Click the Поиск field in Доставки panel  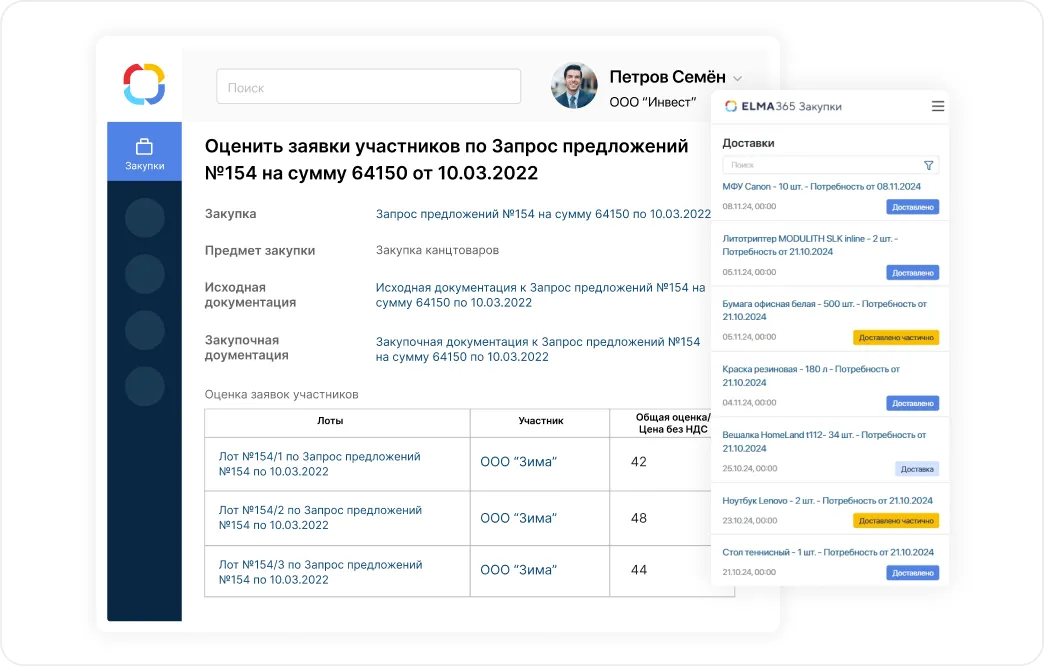[x=820, y=165]
